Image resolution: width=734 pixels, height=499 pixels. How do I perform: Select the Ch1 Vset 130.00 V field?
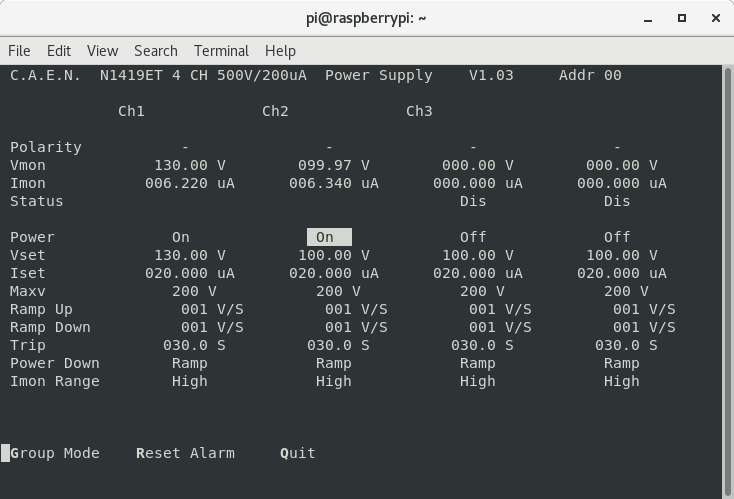click(190, 255)
